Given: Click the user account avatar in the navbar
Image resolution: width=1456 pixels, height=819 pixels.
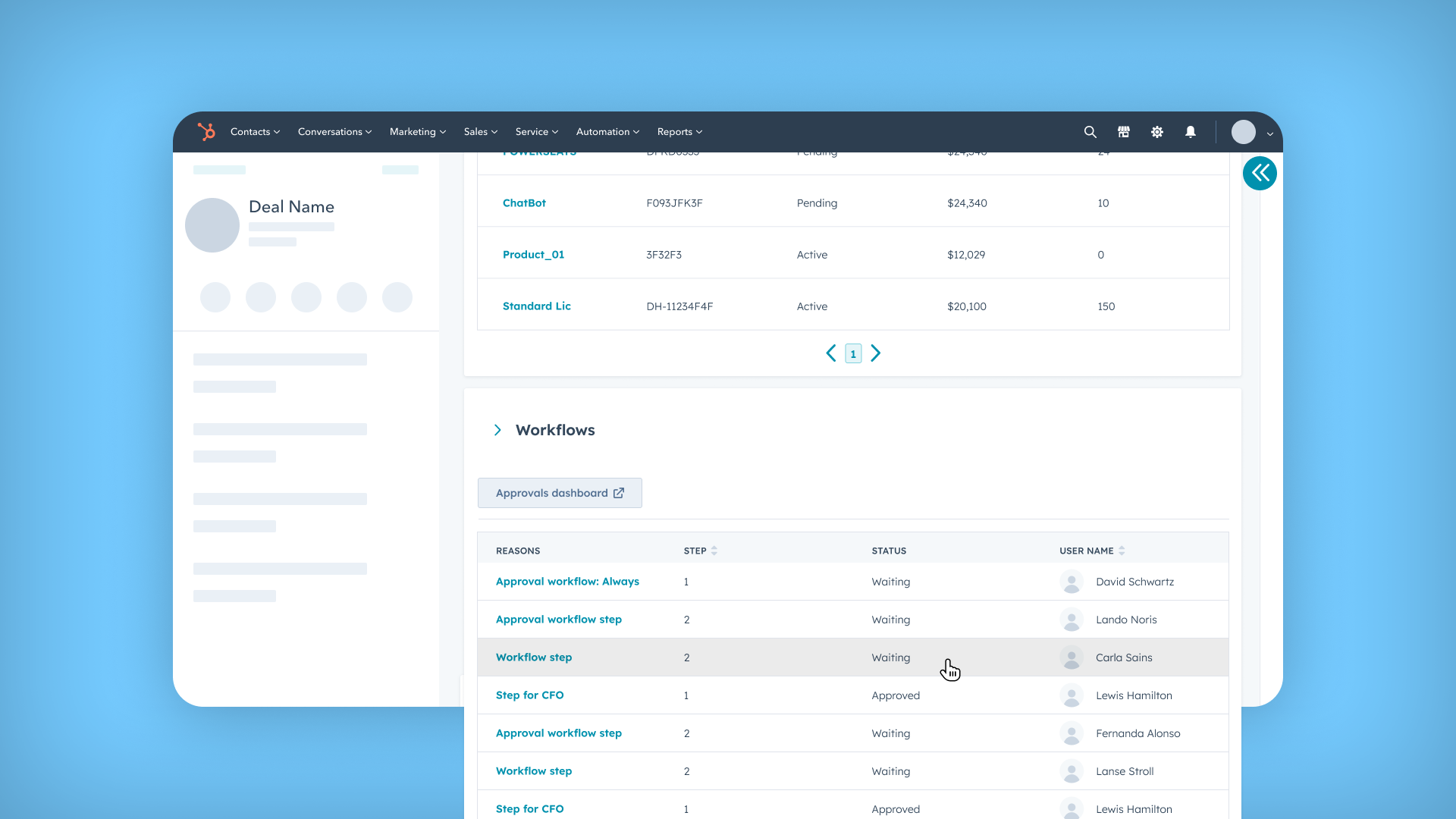Looking at the screenshot, I should pos(1243,132).
